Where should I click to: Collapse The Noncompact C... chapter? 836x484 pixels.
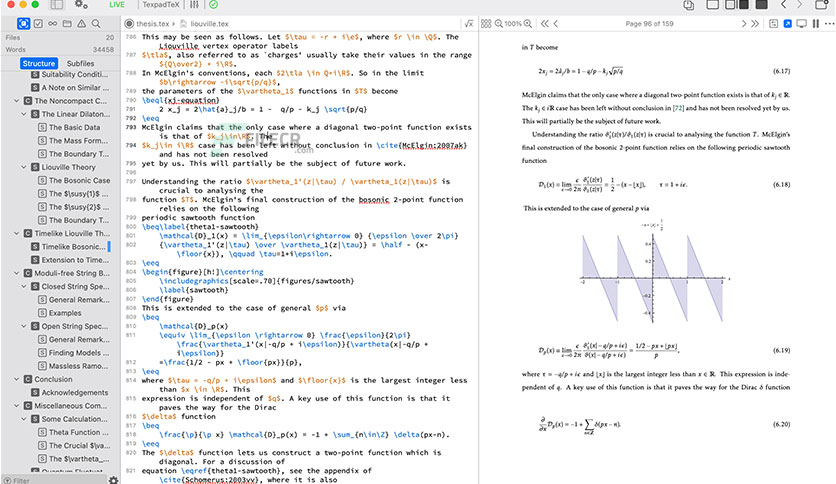pyautogui.click(x=17, y=101)
